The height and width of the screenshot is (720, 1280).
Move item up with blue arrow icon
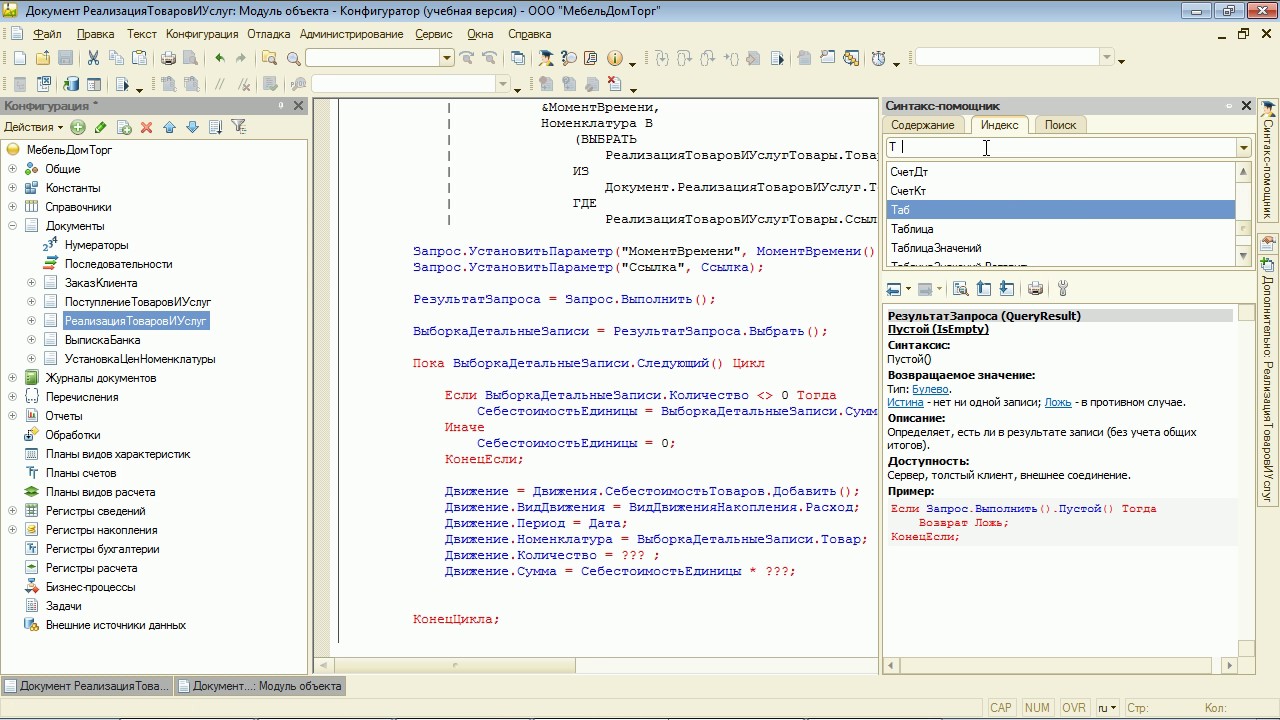169,127
